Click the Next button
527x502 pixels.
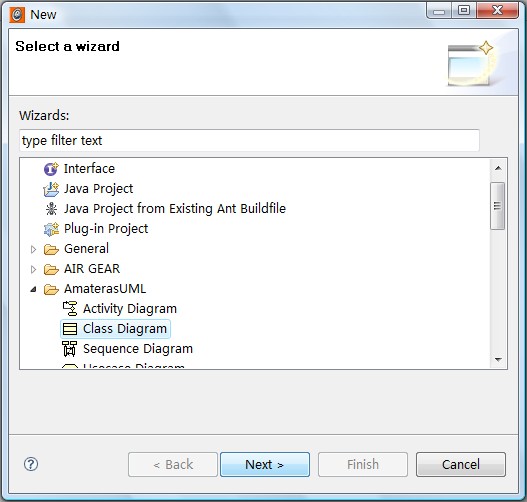pyautogui.click(x=265, y=464)
